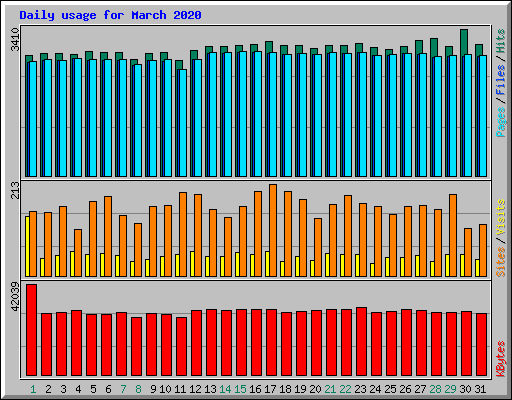This screenshot has height=400, width=512.
Task: Click the orange 'Sites' legend label
Action: [501, 262]
